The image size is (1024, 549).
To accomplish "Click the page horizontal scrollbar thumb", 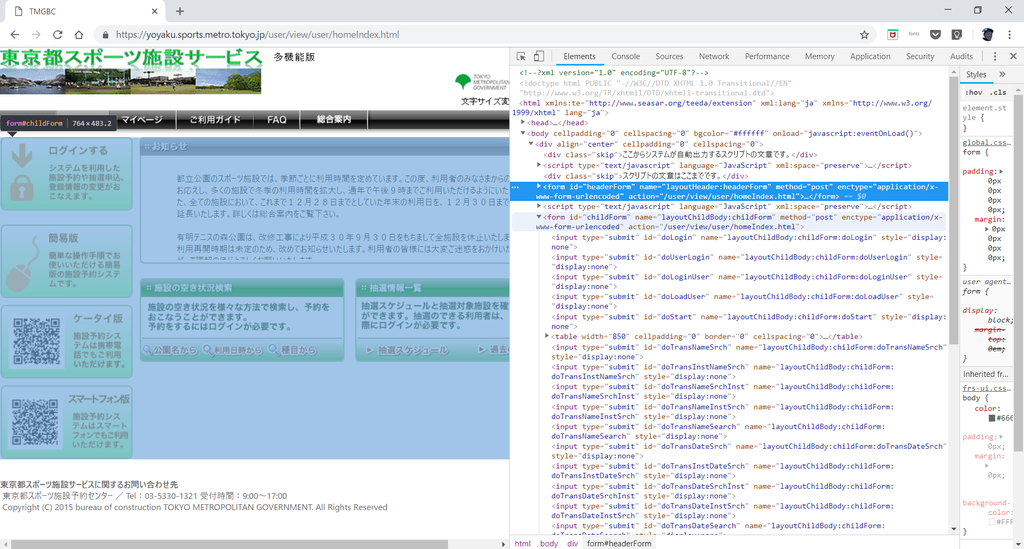I will (x=229, y=544).
